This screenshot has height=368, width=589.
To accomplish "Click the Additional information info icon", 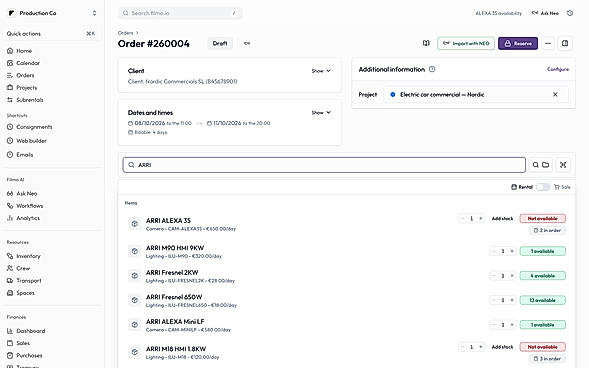I will 432,69.
